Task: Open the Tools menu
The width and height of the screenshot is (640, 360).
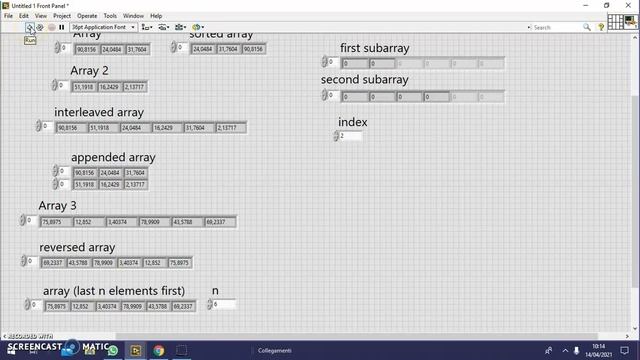Action: click(x=110, y=16)
